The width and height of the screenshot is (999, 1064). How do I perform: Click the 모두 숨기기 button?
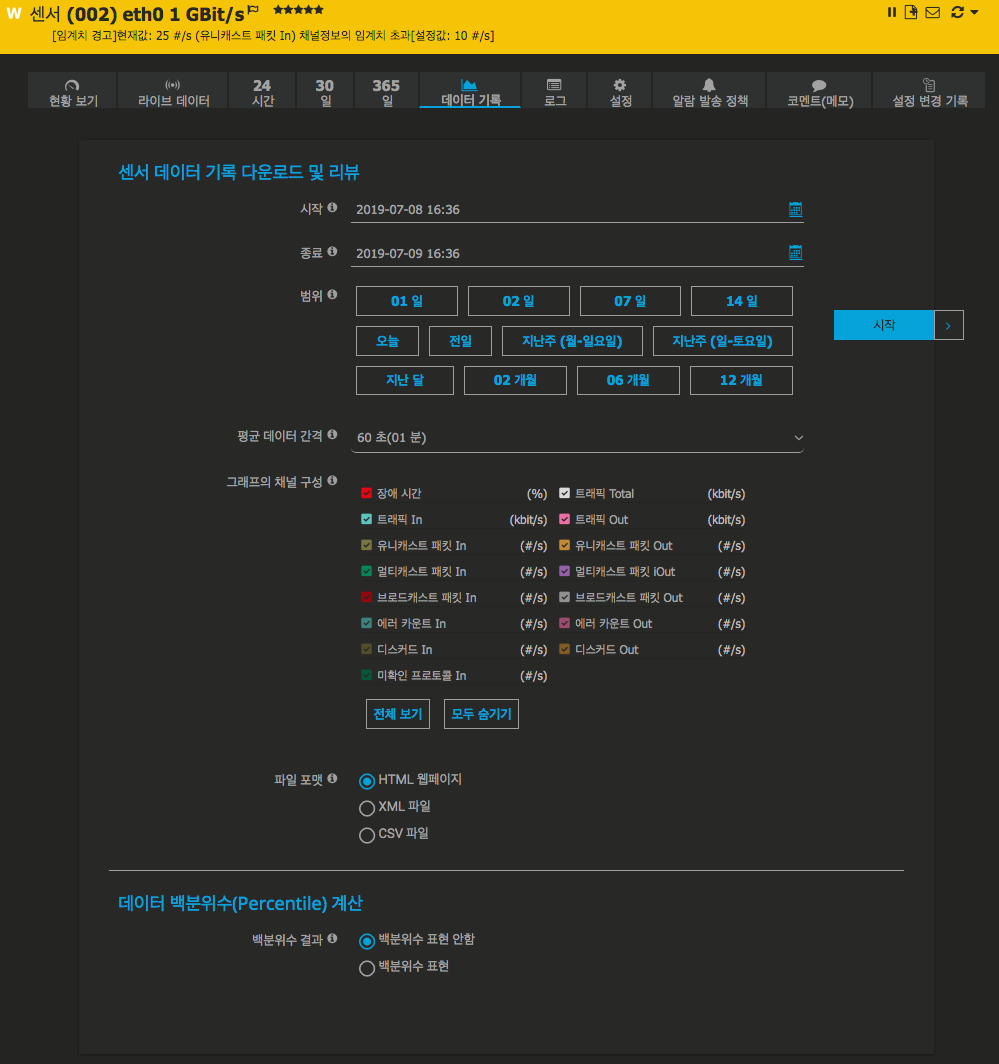pos(481,714)
